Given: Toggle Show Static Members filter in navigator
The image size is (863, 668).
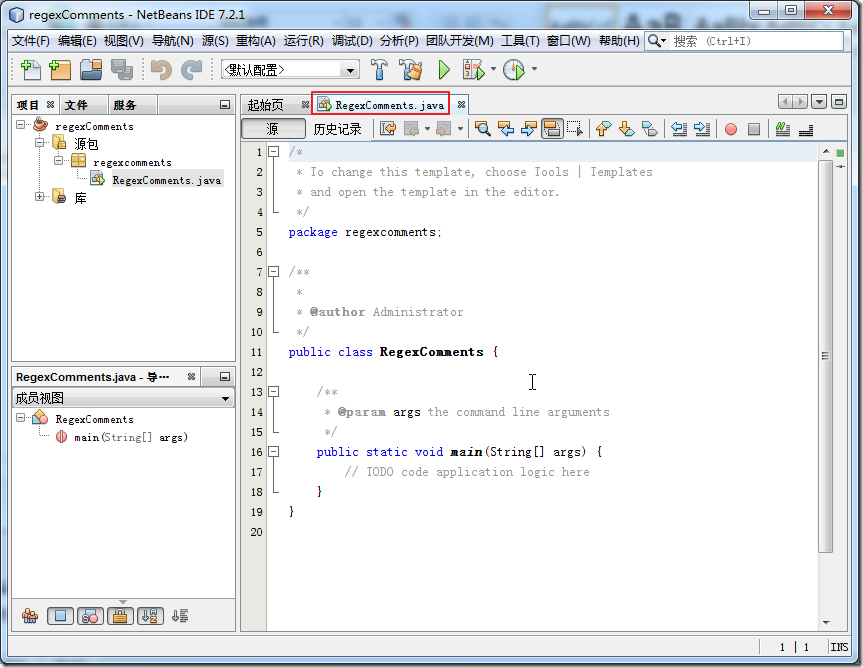Looking at the screenshot, I should point(90,616).
